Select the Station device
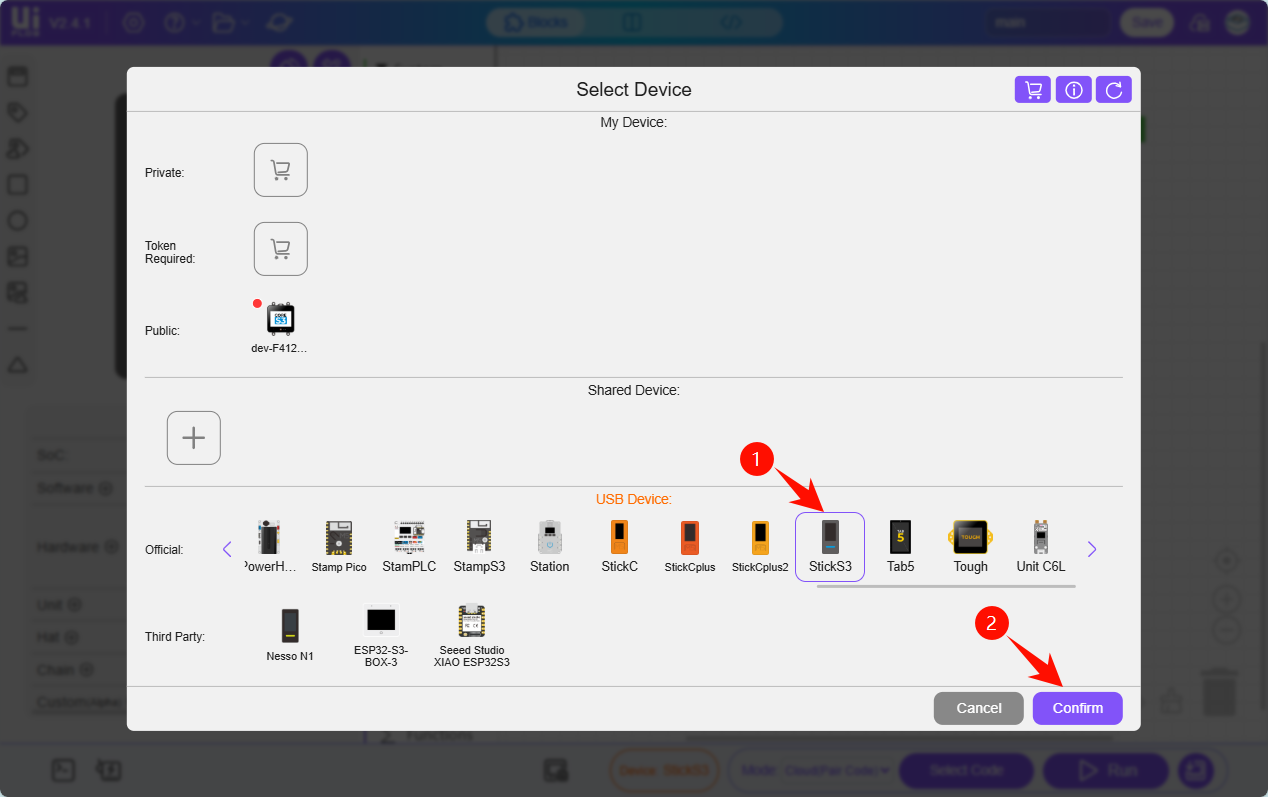1268x797 pixels. coord(549,546)
